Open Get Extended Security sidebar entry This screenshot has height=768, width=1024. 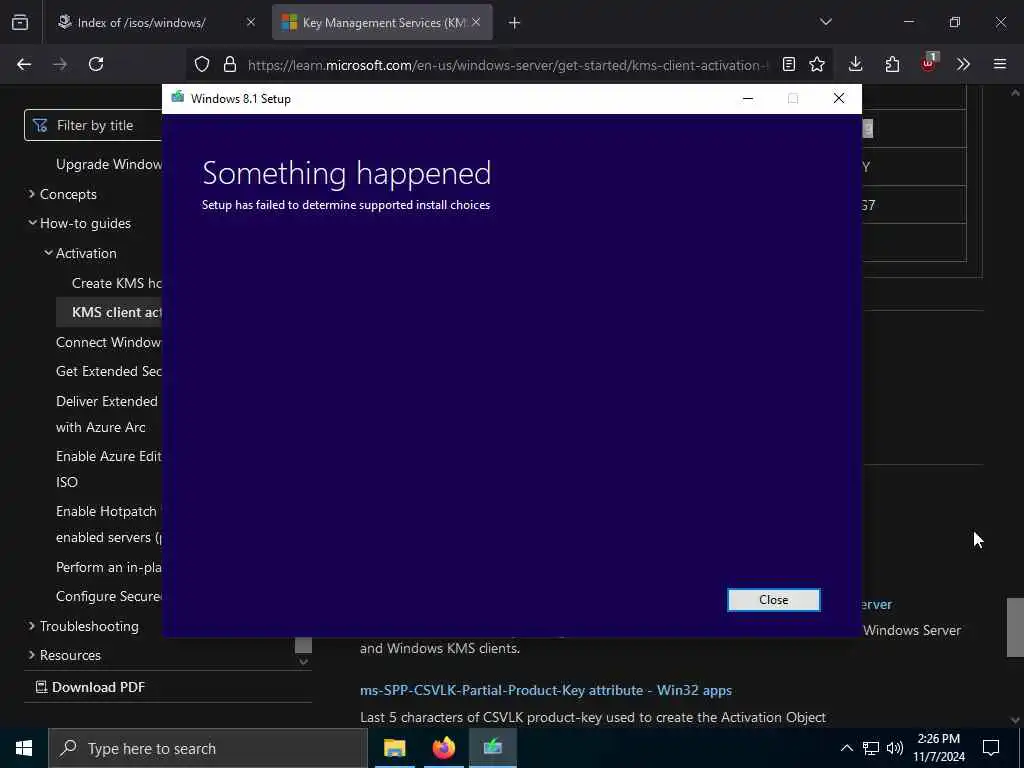109,371
